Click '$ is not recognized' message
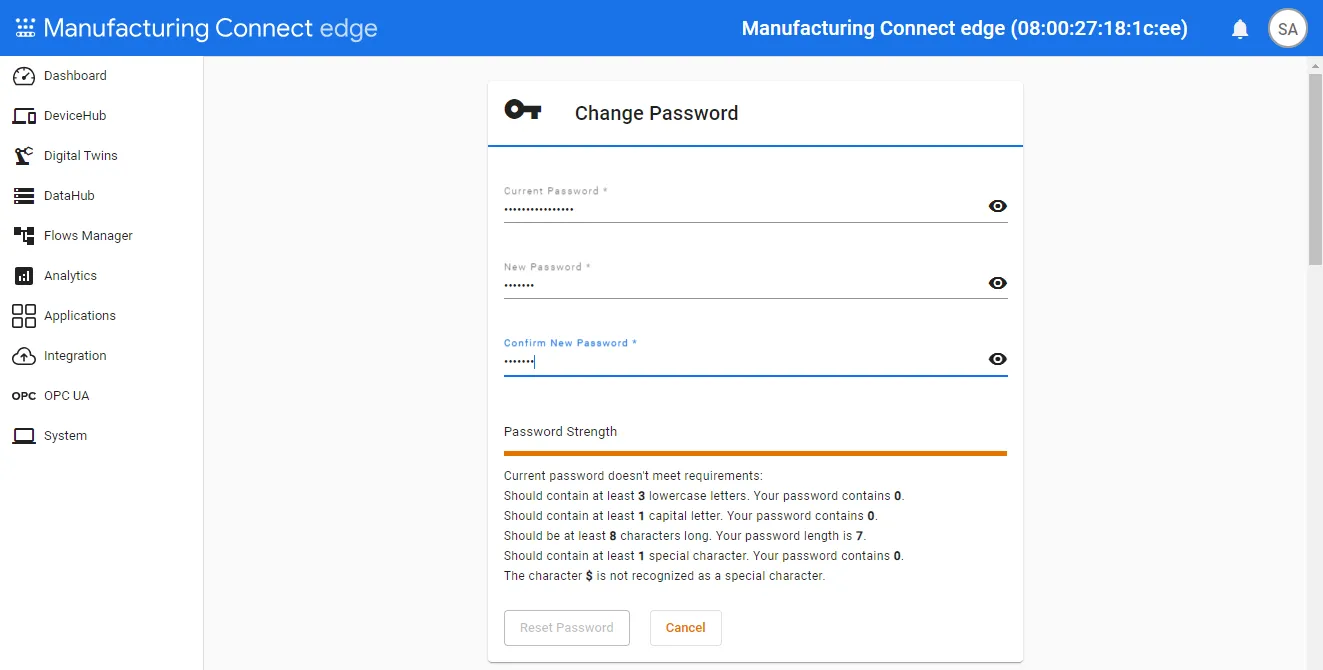This screenshot has height=670, width=1323. [x=665, y=576]
